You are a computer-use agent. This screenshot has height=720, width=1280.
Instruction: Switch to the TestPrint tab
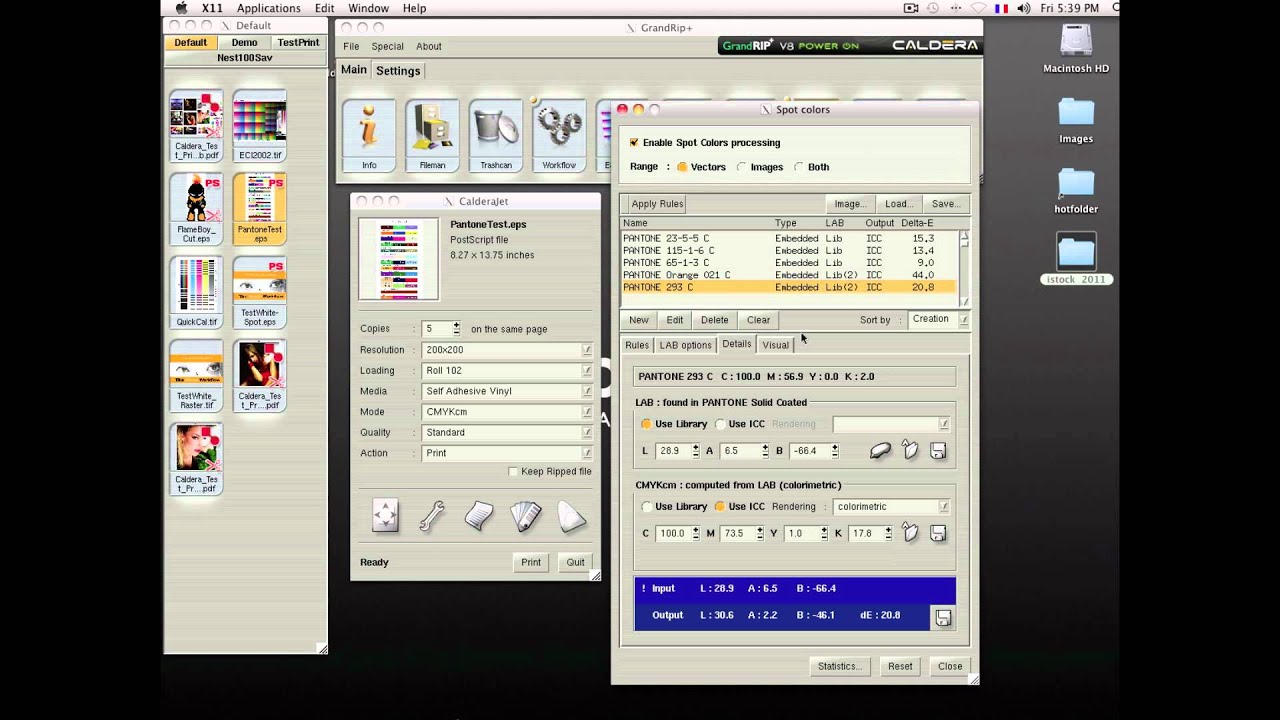298,43
